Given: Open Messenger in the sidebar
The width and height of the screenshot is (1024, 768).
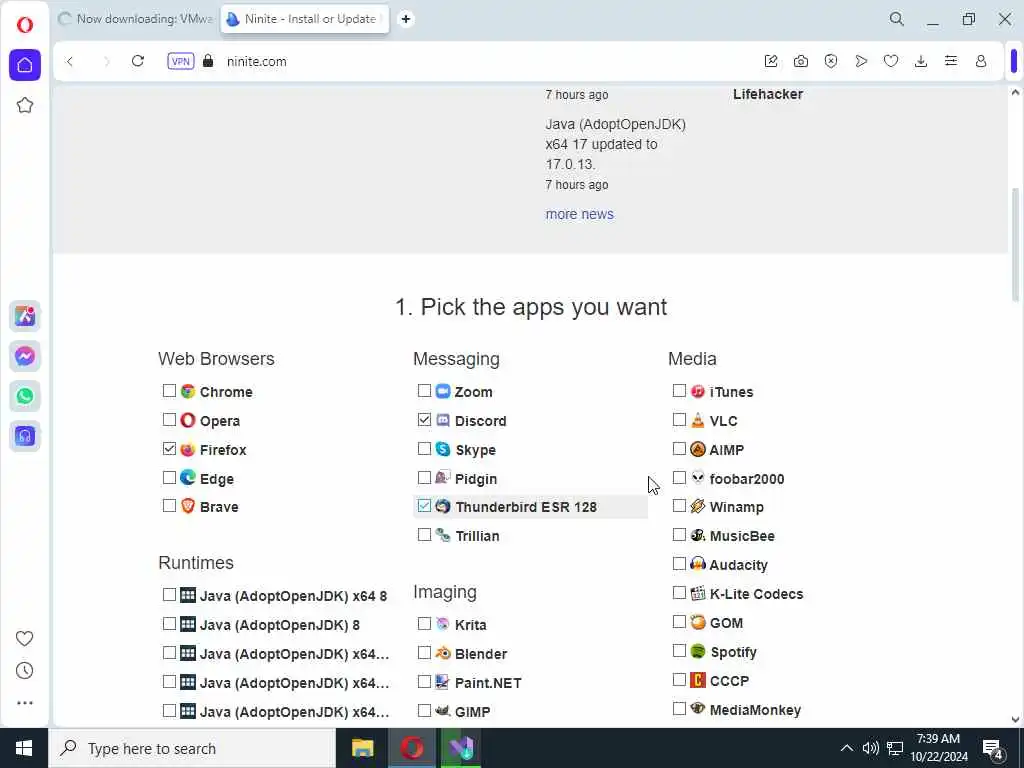Looking at the screenshot, I should (x=25, y=356).
